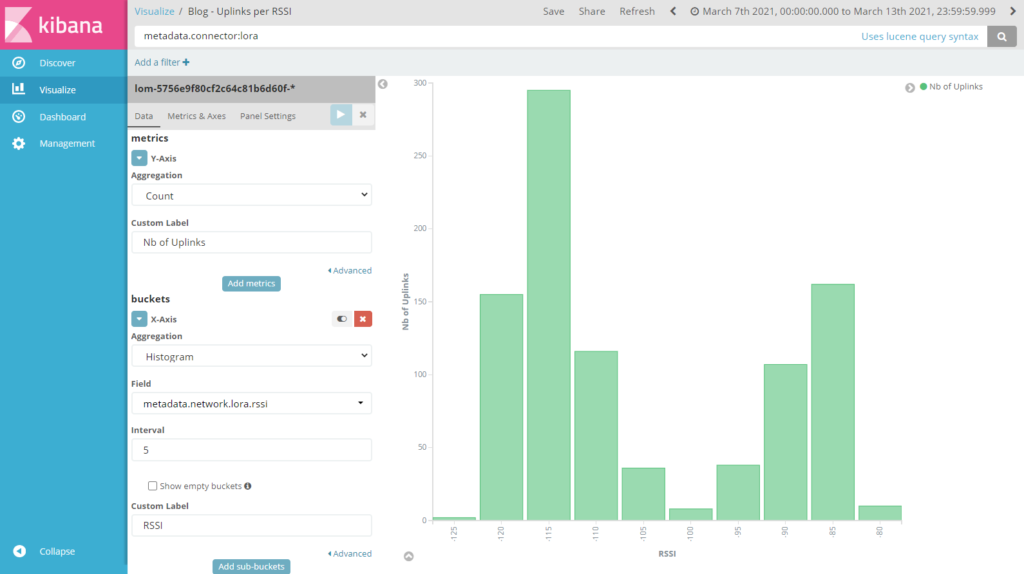Open Visualize bar chart icon
Screen dimensions: 1024x574
click(x=19, y=89)
